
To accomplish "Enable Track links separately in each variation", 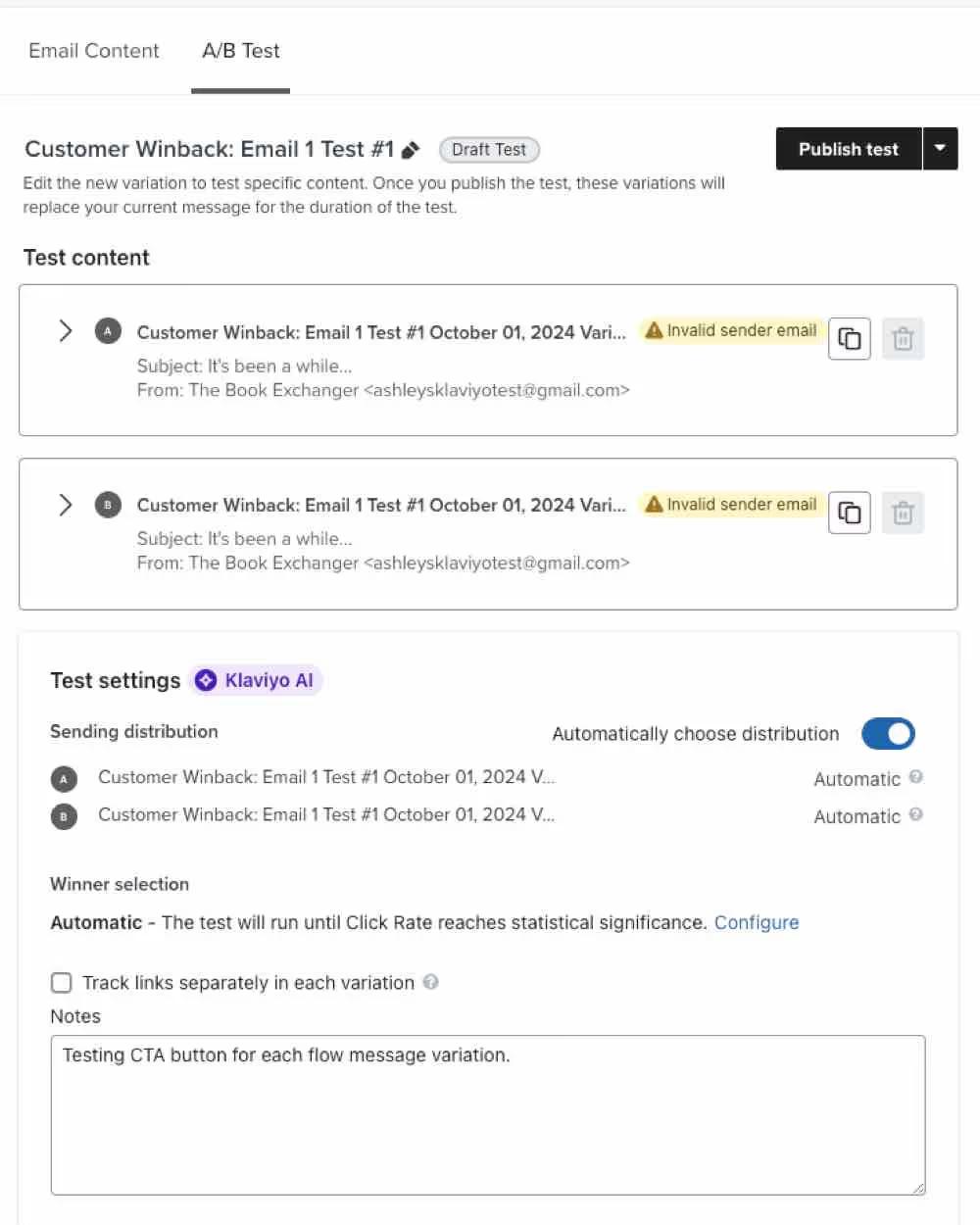I will pyautogui.click(x=61, y=982).
